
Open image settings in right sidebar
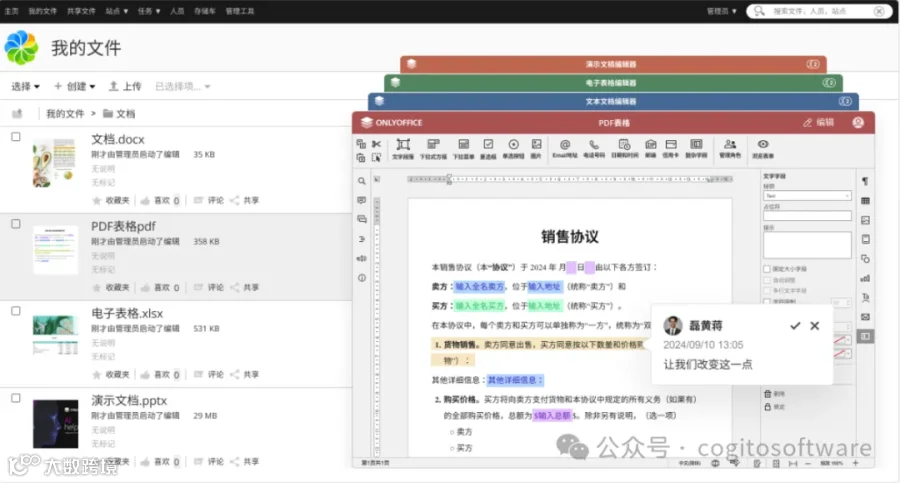click(x=865, y=220)
